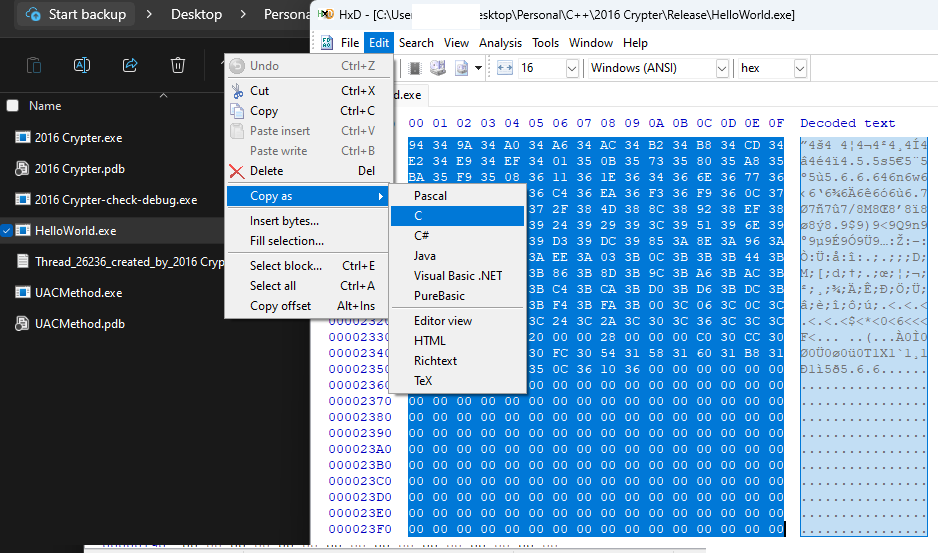Choose Select block... from Edit menu
938x553 pixels.
tap(309, 266)
